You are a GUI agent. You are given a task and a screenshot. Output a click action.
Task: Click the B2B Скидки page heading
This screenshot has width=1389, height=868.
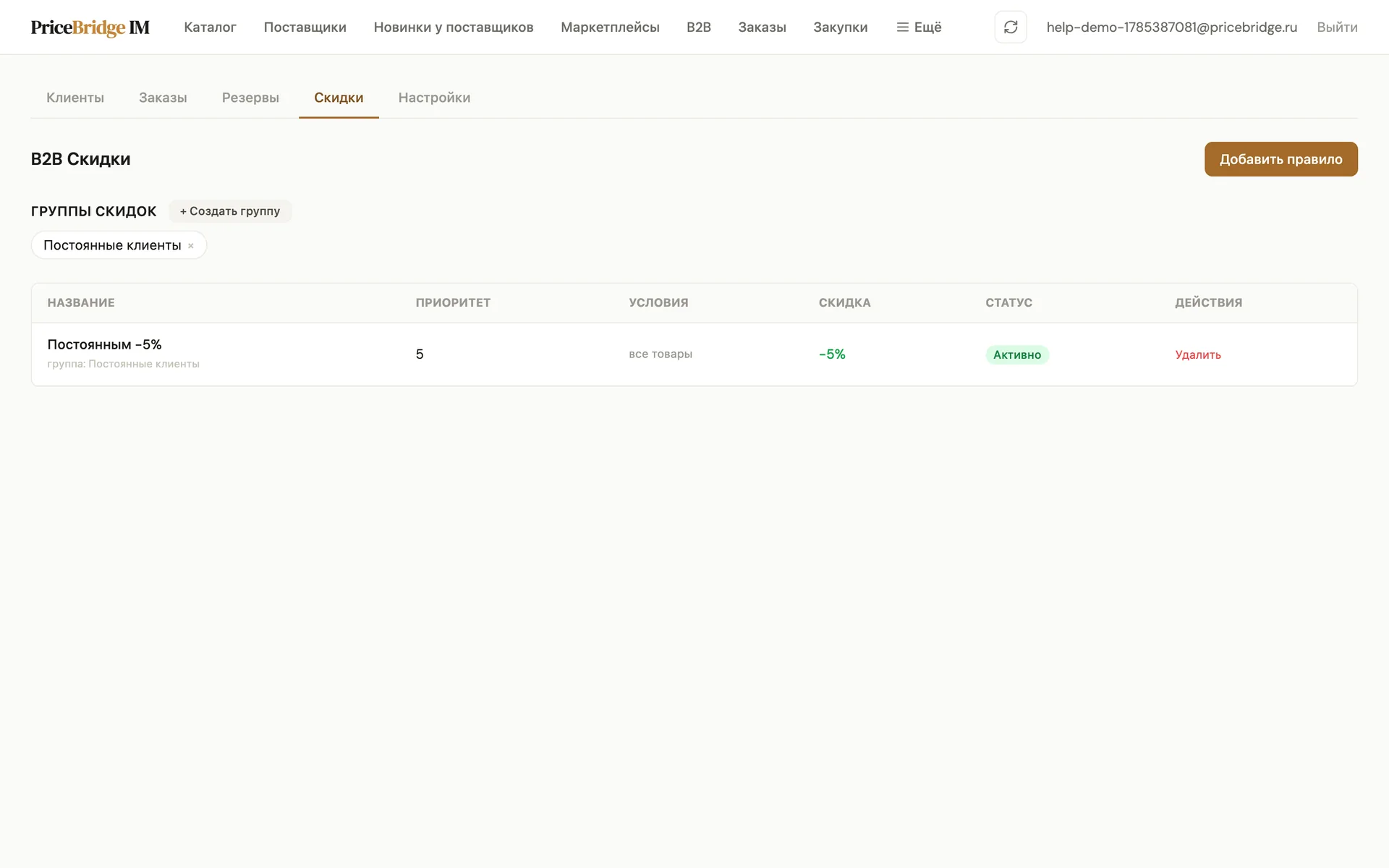click(x=80, y=159)
